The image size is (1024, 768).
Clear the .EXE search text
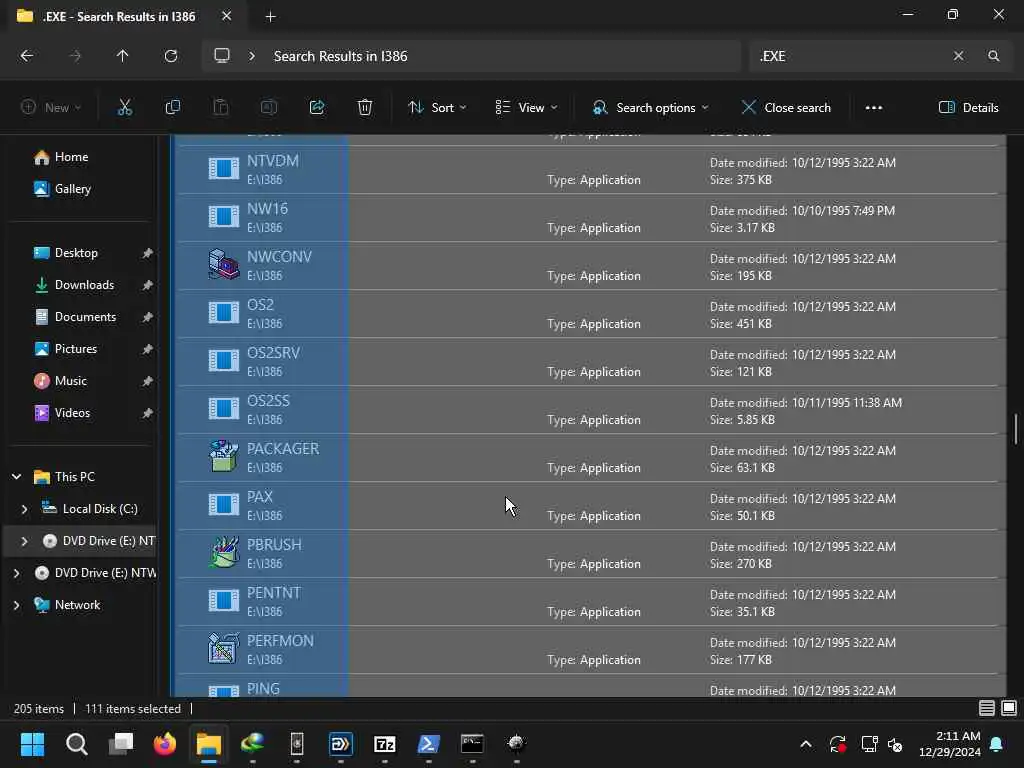click(x=958, y=56)
